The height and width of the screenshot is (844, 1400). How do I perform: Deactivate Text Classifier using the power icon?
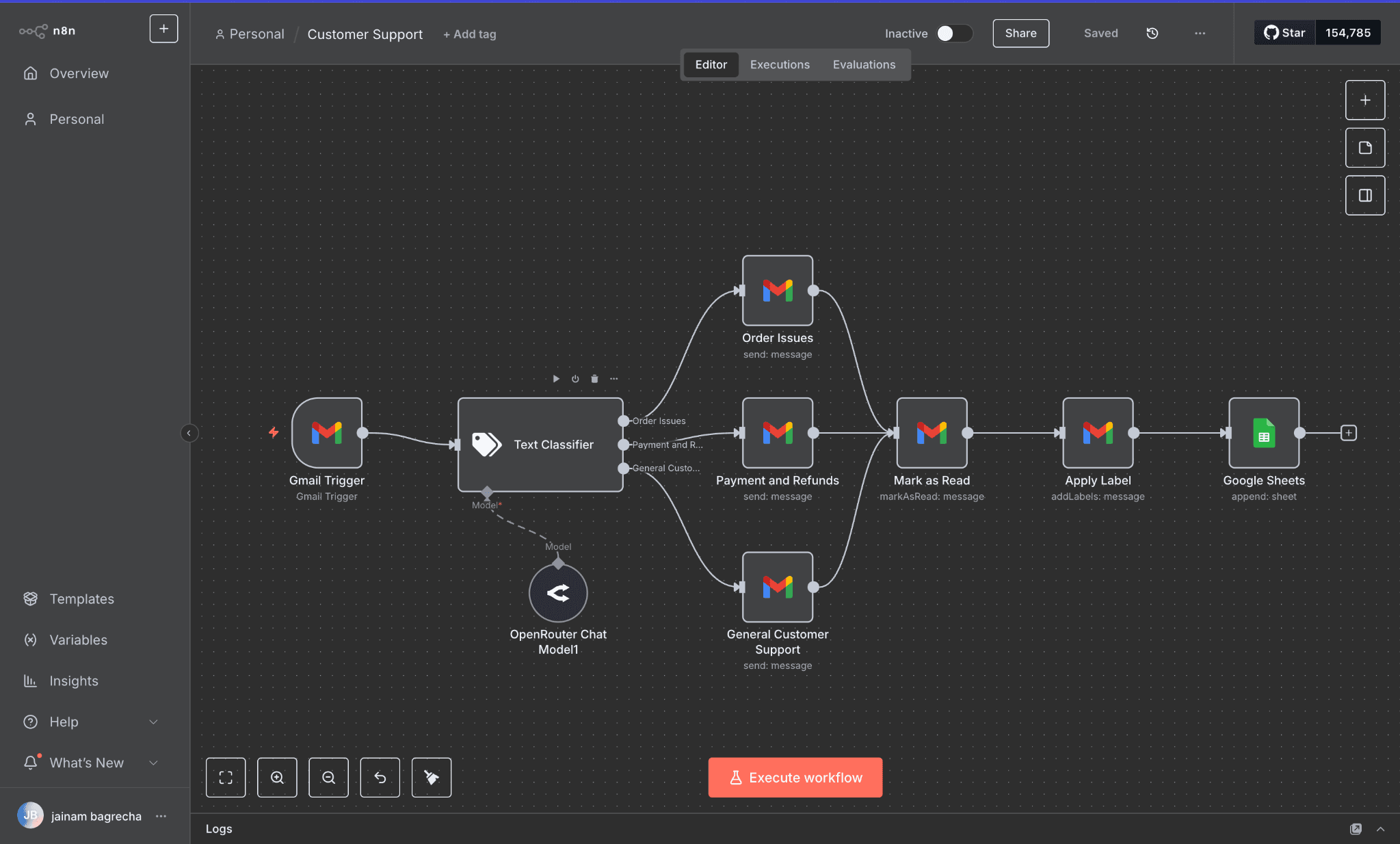tap(574, 378)
